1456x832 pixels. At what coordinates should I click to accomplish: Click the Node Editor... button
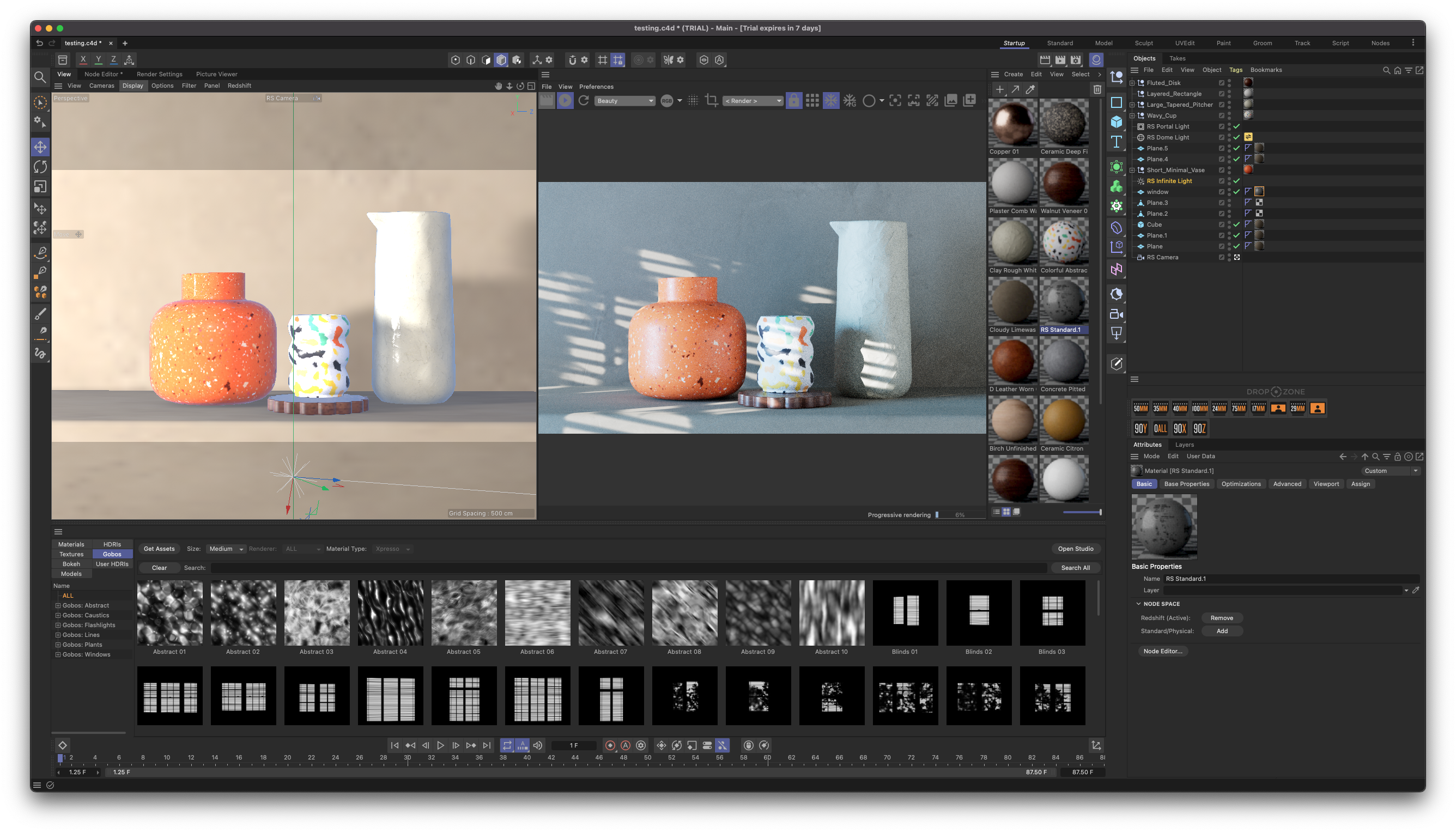[1162, 651]
